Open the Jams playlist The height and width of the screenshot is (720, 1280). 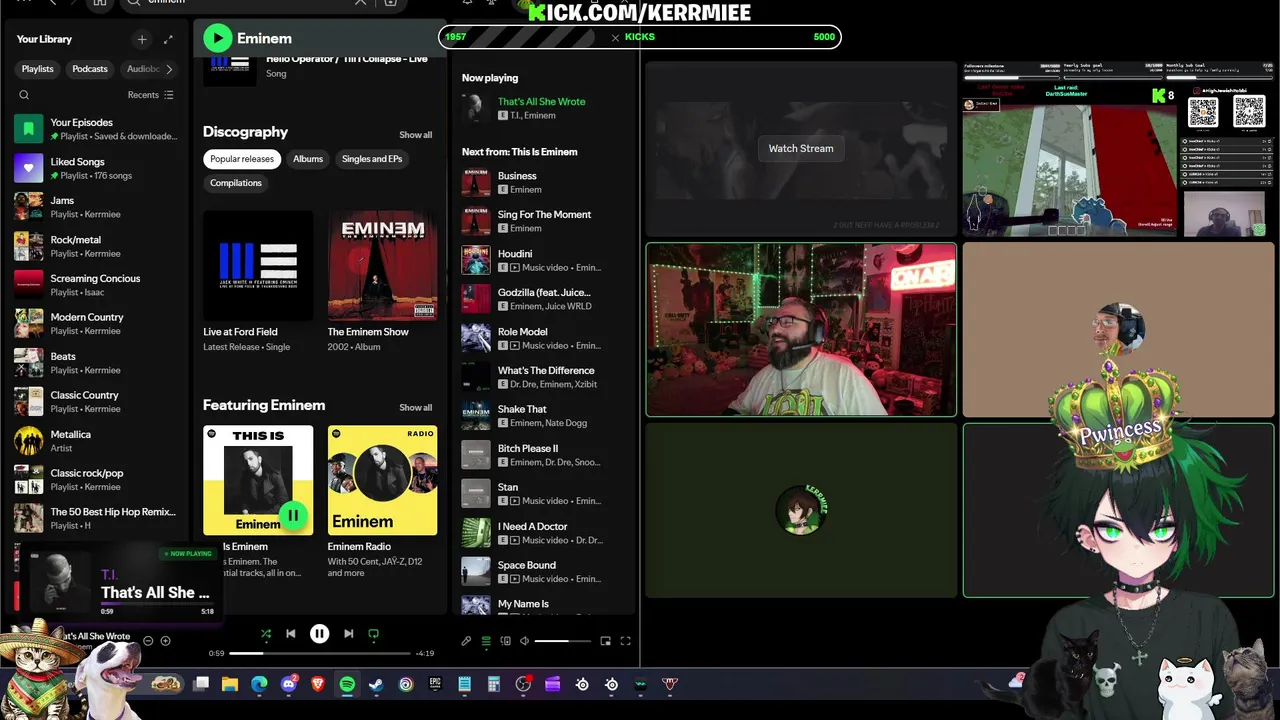96,207
